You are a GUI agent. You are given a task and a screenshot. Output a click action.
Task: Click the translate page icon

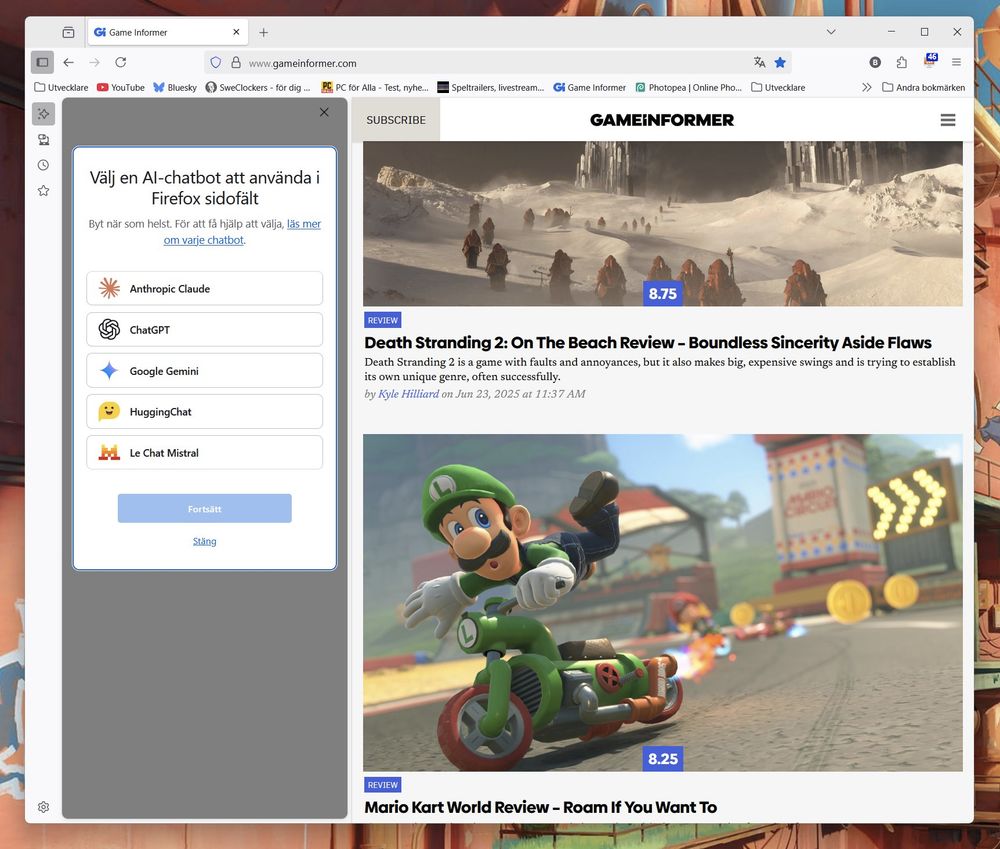coord(759,63)
